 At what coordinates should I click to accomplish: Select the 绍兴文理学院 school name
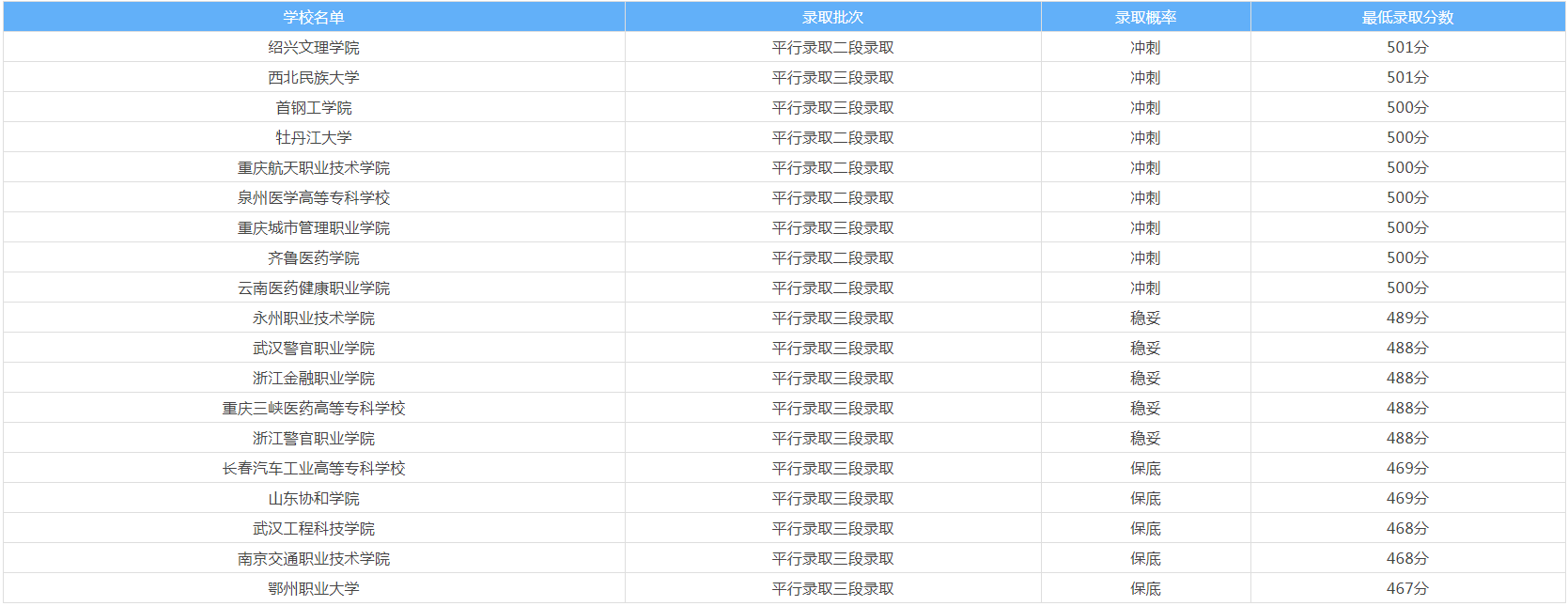[x=314, y=47]
